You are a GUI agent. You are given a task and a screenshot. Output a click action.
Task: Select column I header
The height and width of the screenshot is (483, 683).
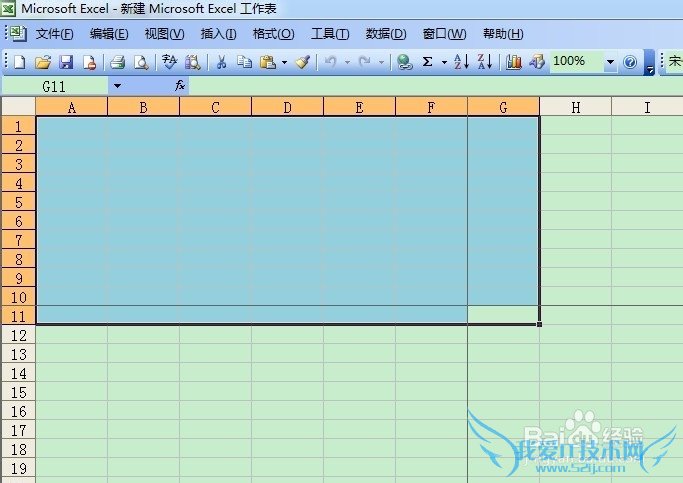[x=647, y=107]
